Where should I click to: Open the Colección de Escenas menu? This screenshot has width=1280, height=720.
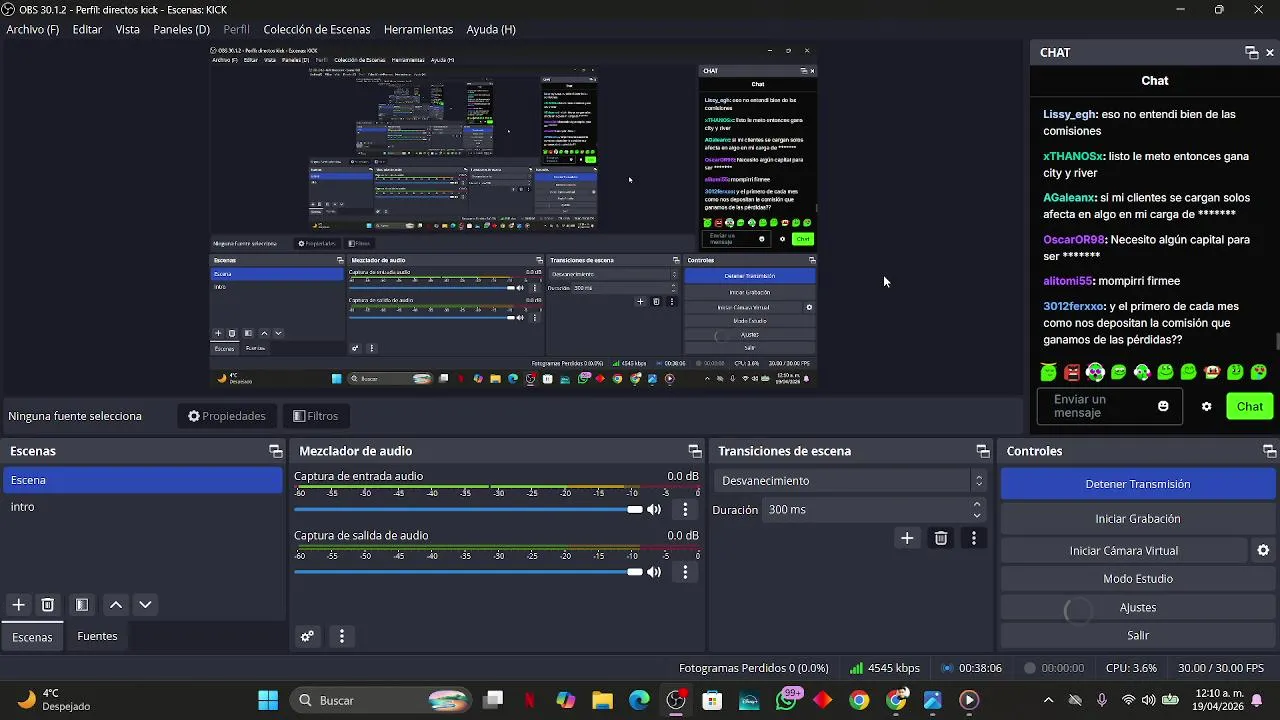pos(316,29)
